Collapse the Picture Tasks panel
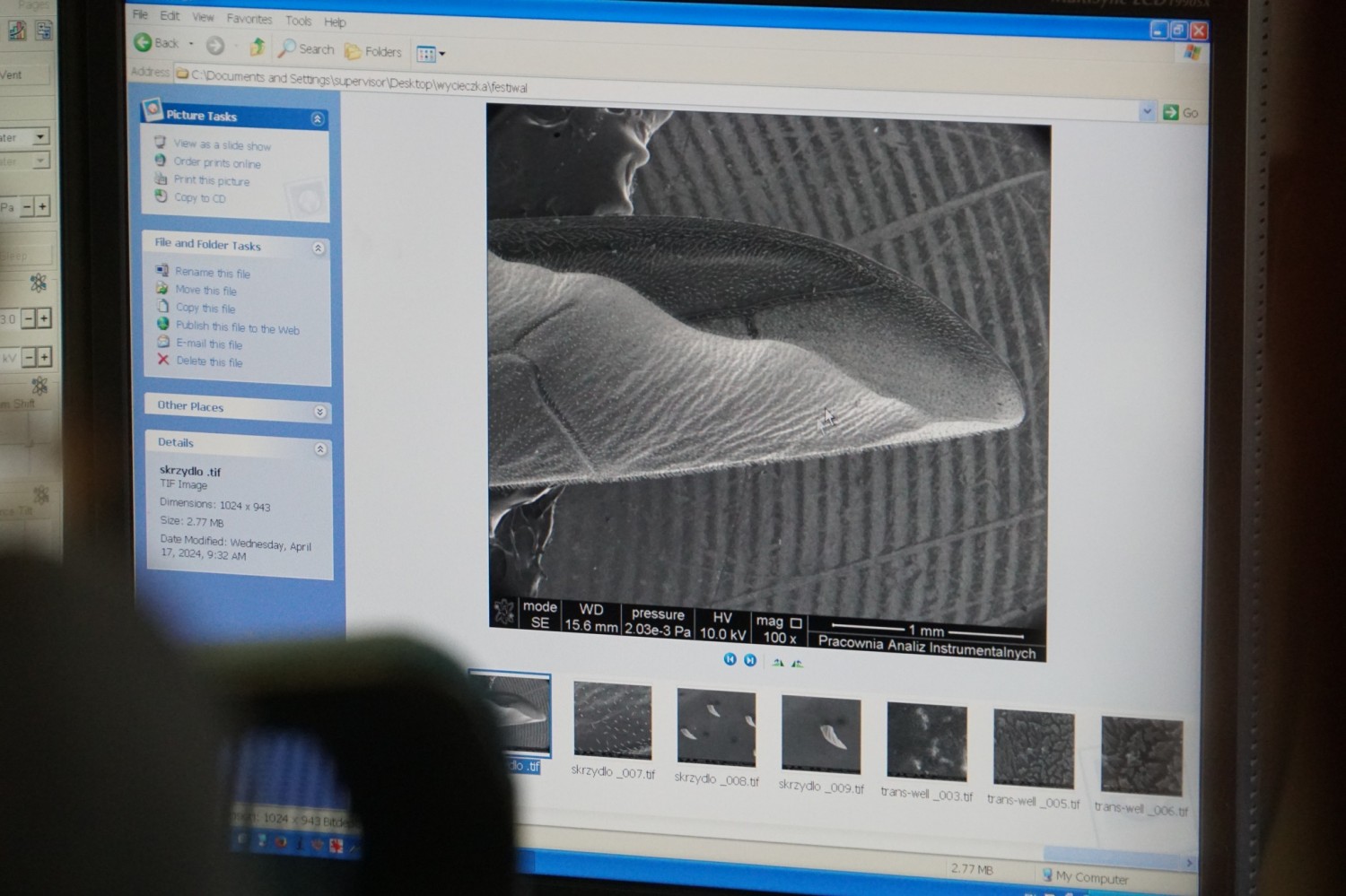 [317, 118]
